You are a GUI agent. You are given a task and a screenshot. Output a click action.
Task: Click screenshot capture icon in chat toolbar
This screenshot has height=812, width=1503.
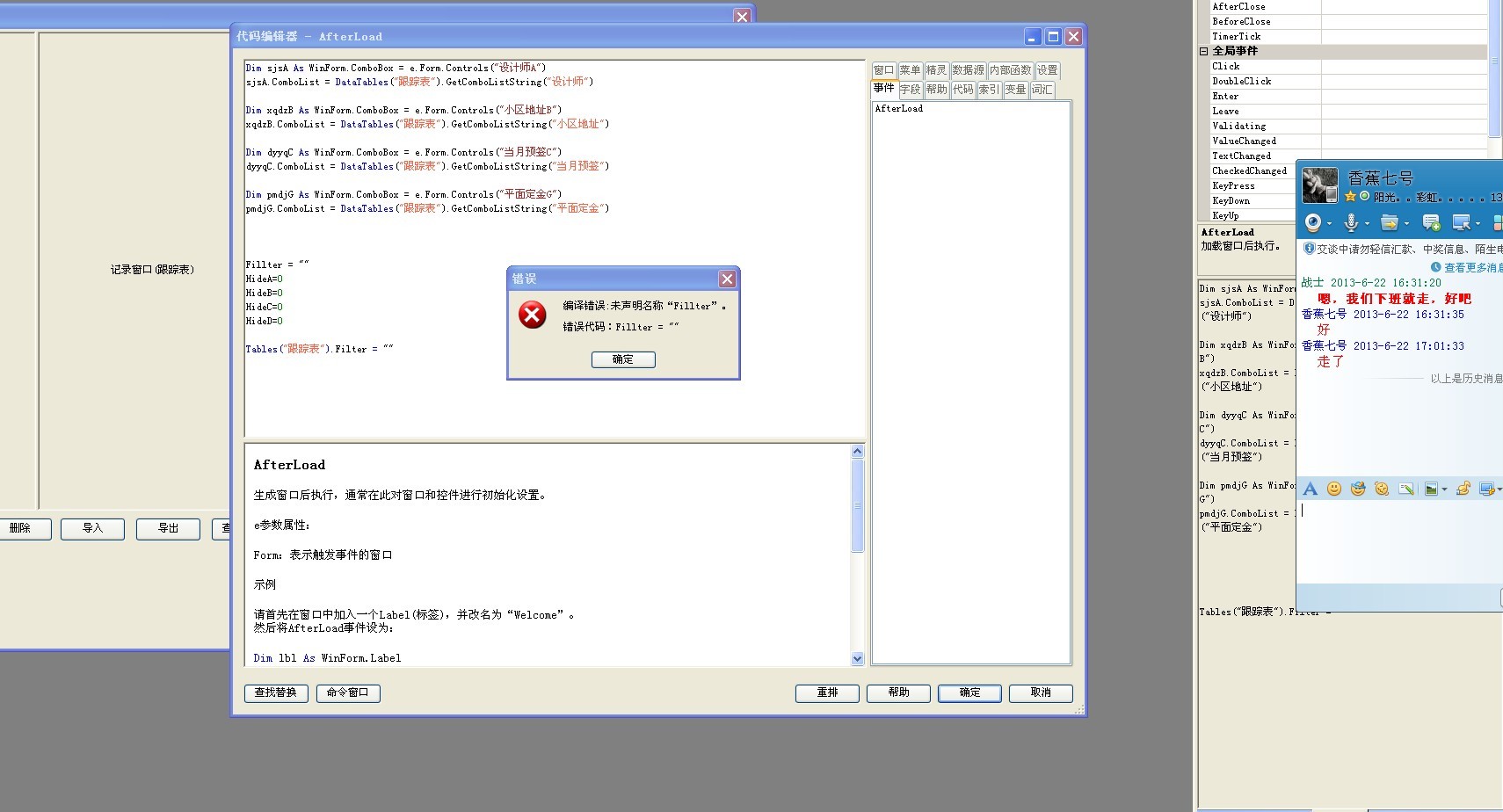(x=1486, y=489)
